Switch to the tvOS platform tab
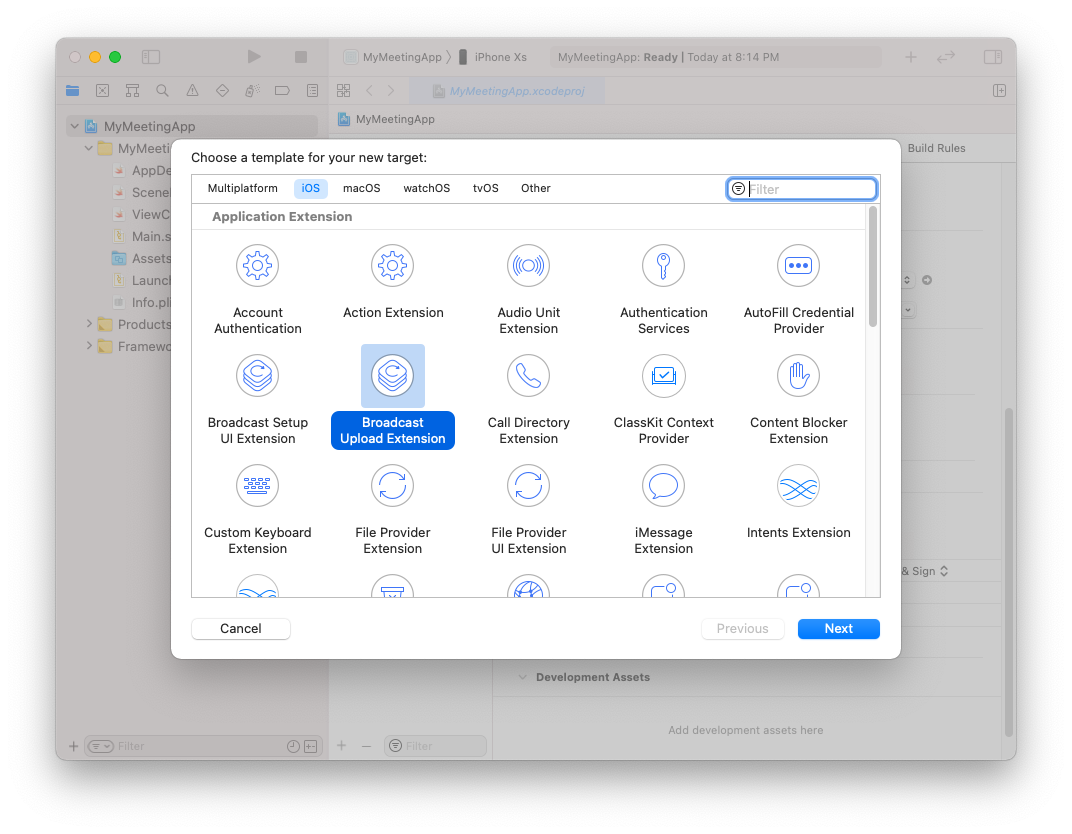This screenshot has height=834, width=1072. (x=485, y=188)
